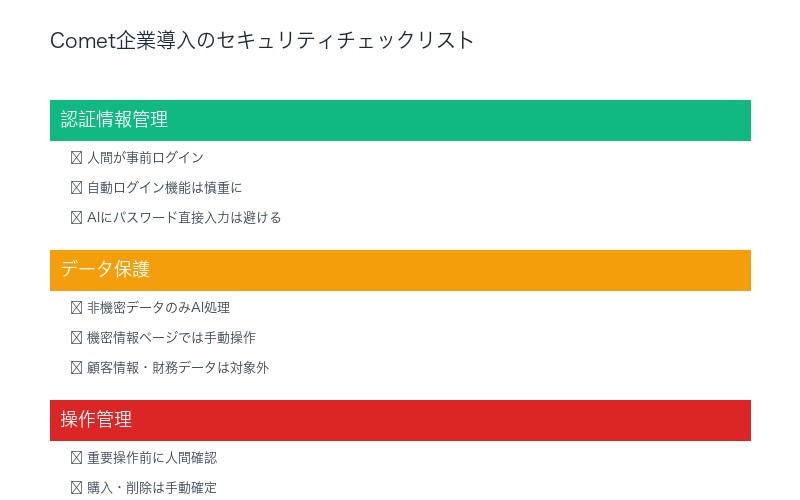Click the item text 重要操作前に人間確認
The image size is (800, 500).
pyautogui.click(x=152, y=458)
